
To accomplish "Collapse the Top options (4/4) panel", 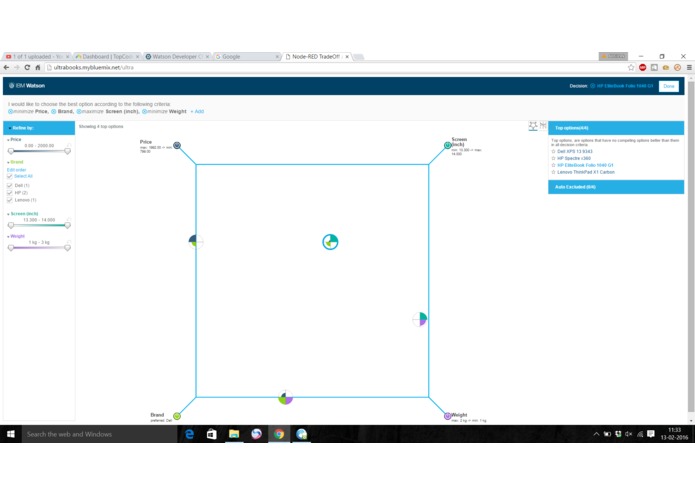I will [616, 128].
